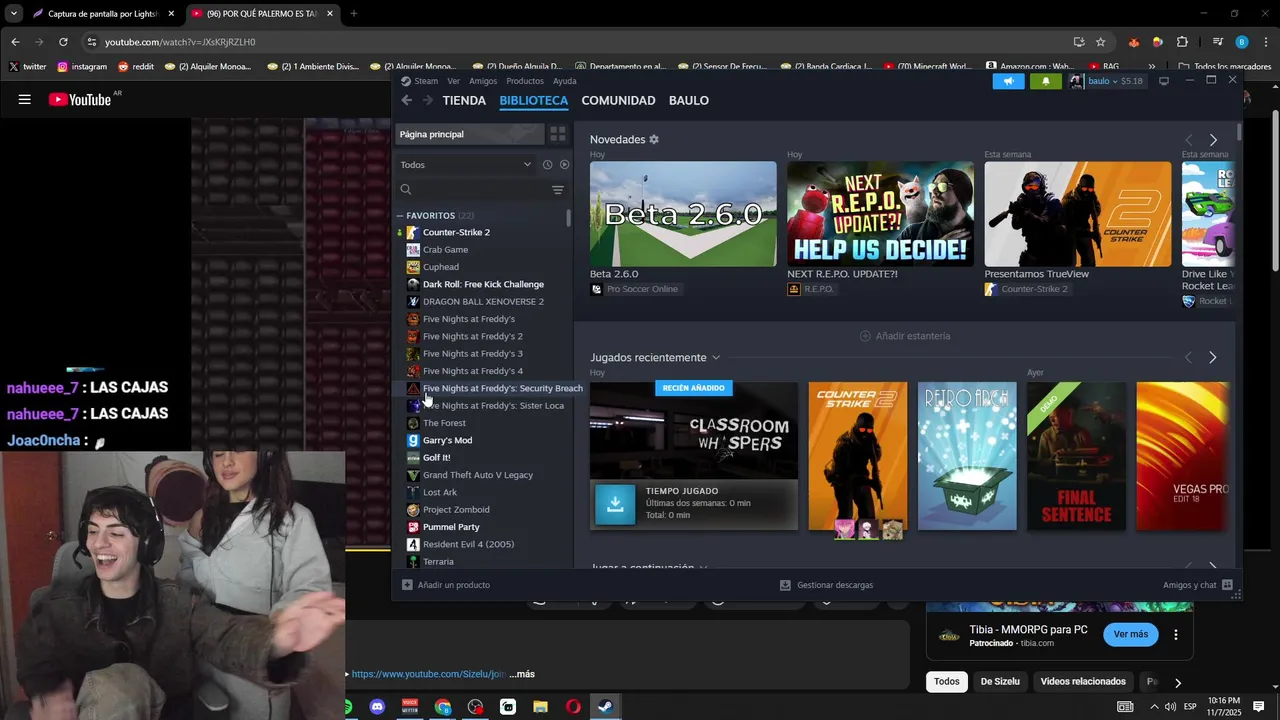The image size is (1280, 720).
Task: Open the Steam menu item
Action: [426, 81]
